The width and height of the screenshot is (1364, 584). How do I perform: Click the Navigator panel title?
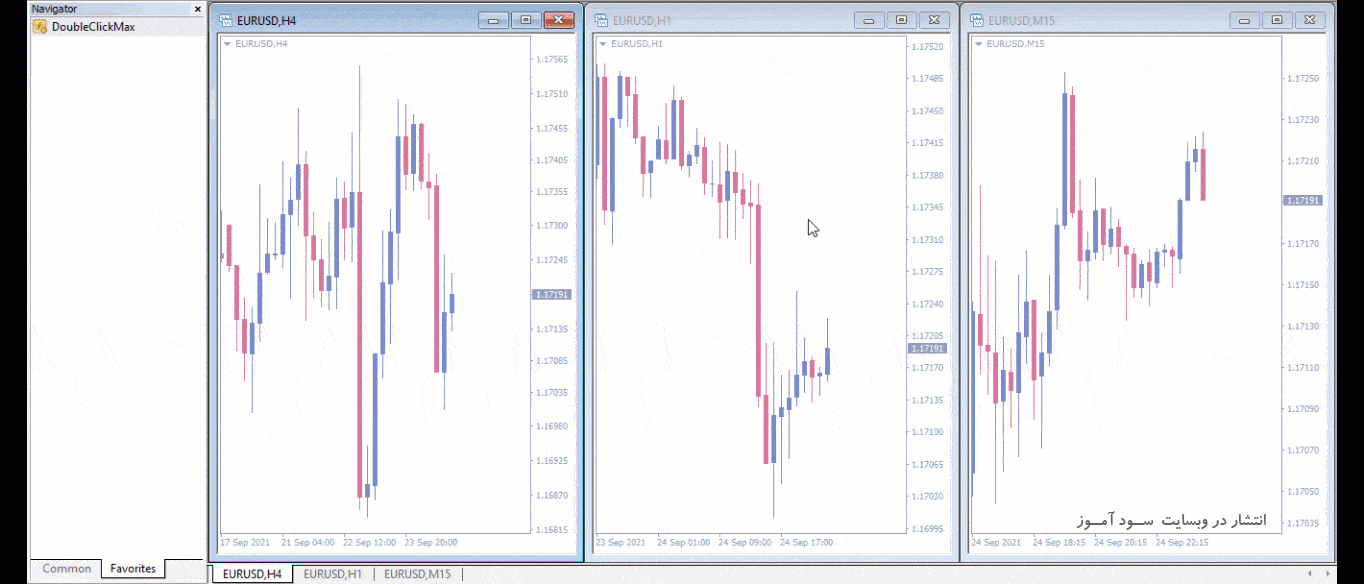tap(54, 9)
